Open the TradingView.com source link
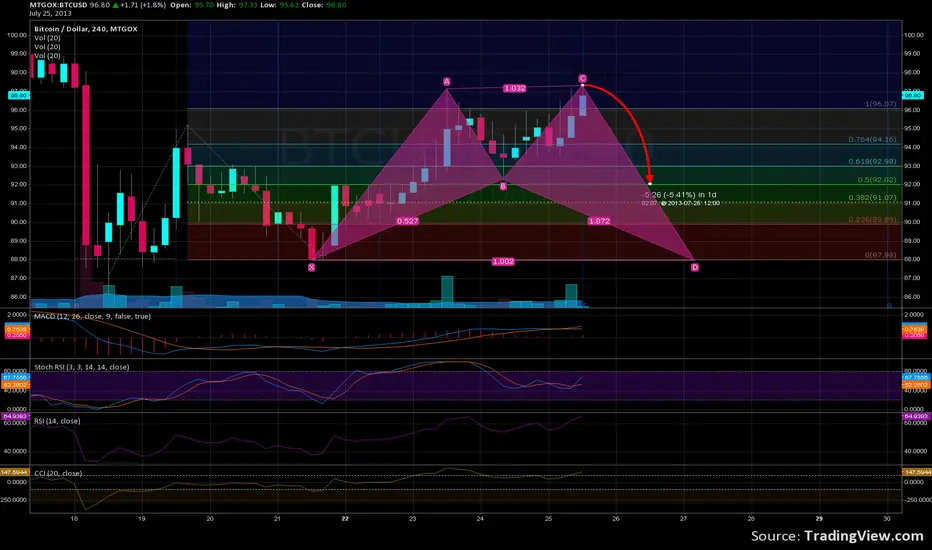The height and width of the screenshot is (550, 932). pos(864,536)
